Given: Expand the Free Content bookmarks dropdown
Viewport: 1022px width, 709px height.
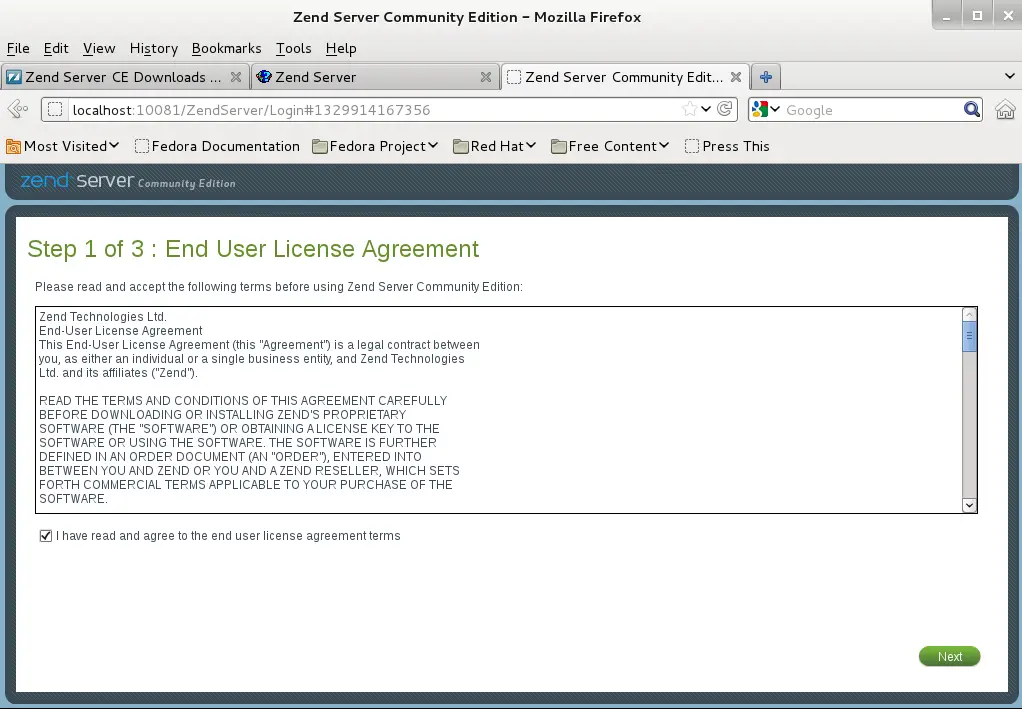Looking at the screenshot, I should (664, 145).
